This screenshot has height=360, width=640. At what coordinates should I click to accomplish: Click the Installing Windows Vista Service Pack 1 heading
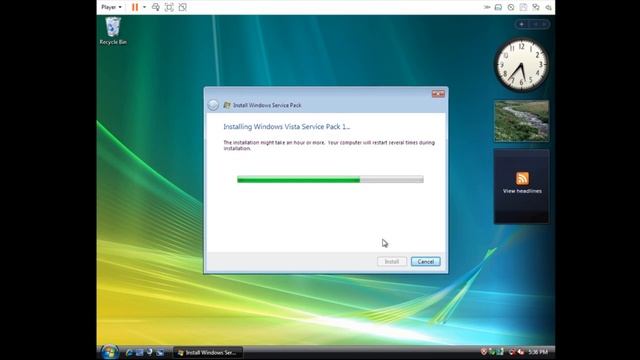click(x=287, y=127)
